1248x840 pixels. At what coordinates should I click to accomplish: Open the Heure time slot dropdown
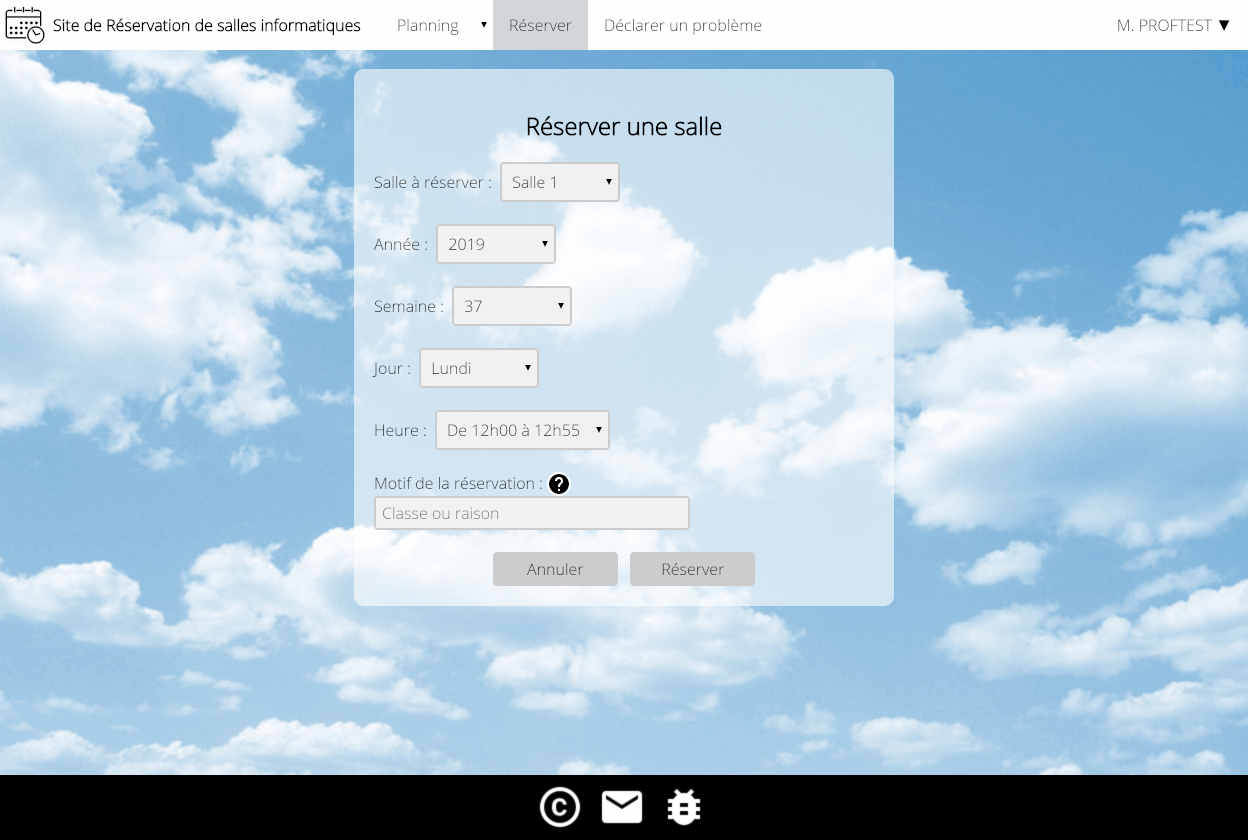[522, 430]
